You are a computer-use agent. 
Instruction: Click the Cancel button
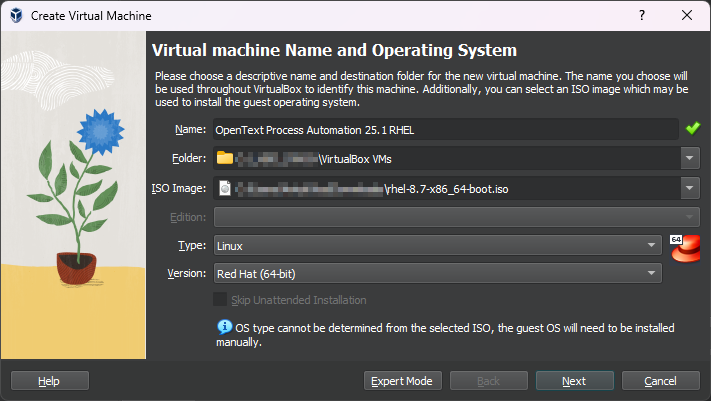coord(660,381)
